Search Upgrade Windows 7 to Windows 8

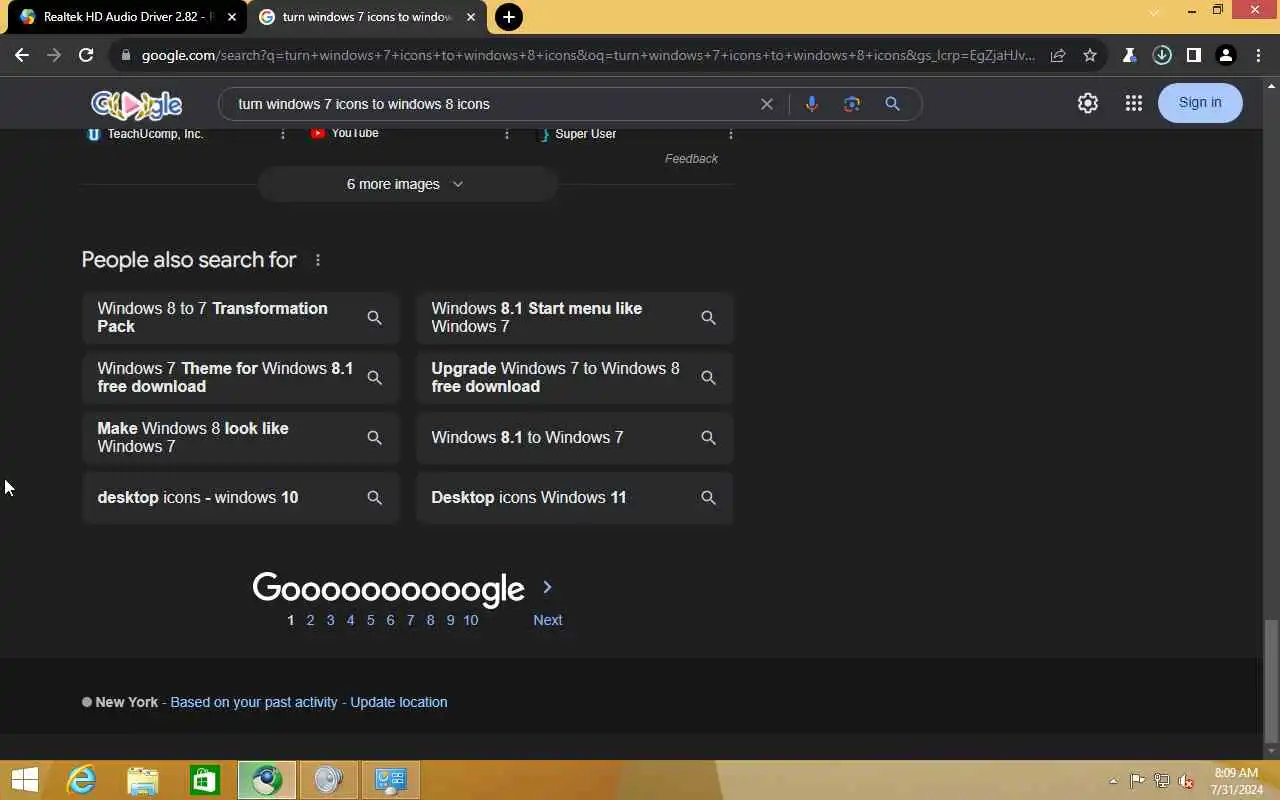click(x=575, y=378)
